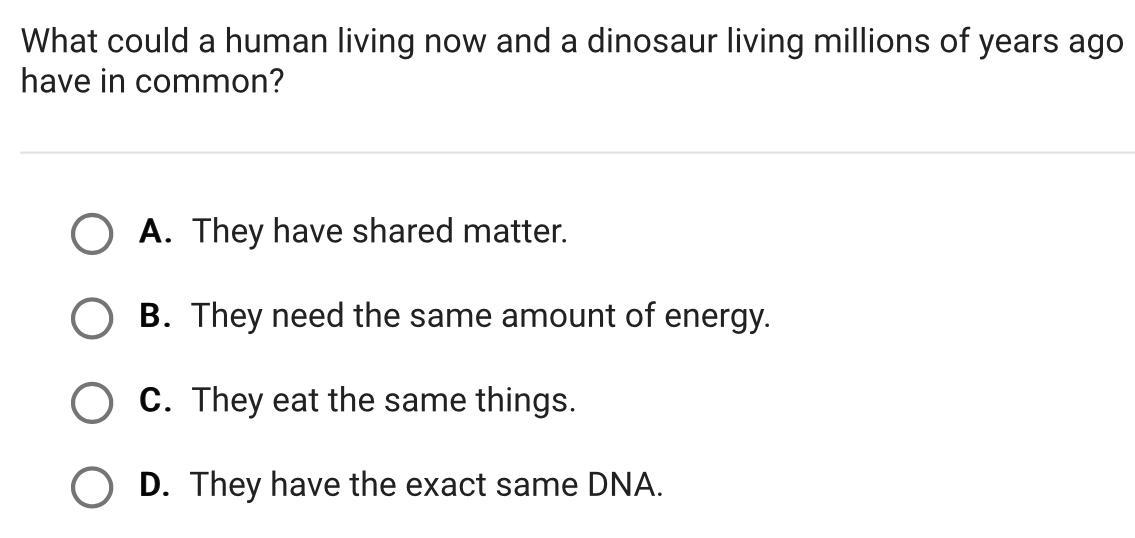
Task: Click the text 'They have the exact same DNA.'
Action: pos(427,485)
